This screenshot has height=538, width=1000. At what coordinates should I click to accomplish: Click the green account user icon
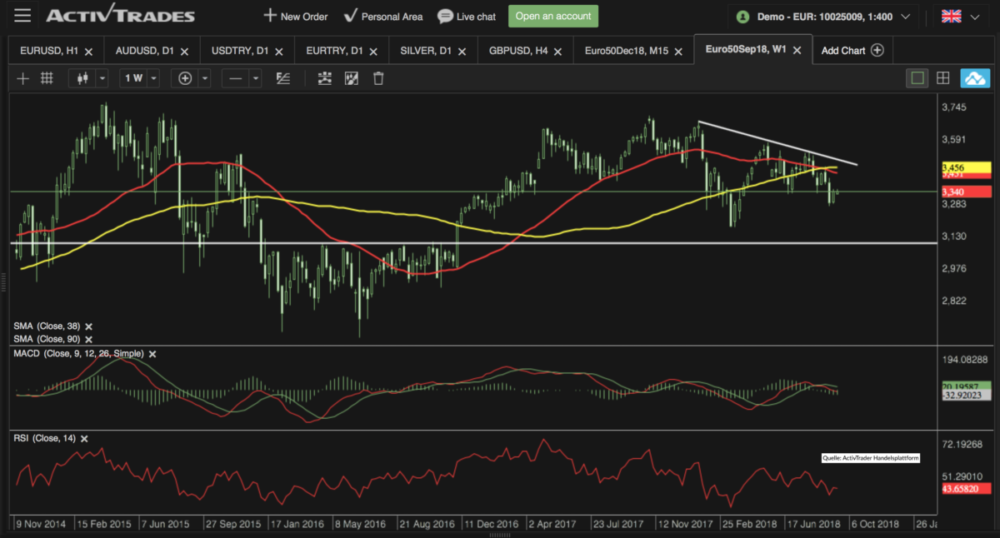[742, 17]
